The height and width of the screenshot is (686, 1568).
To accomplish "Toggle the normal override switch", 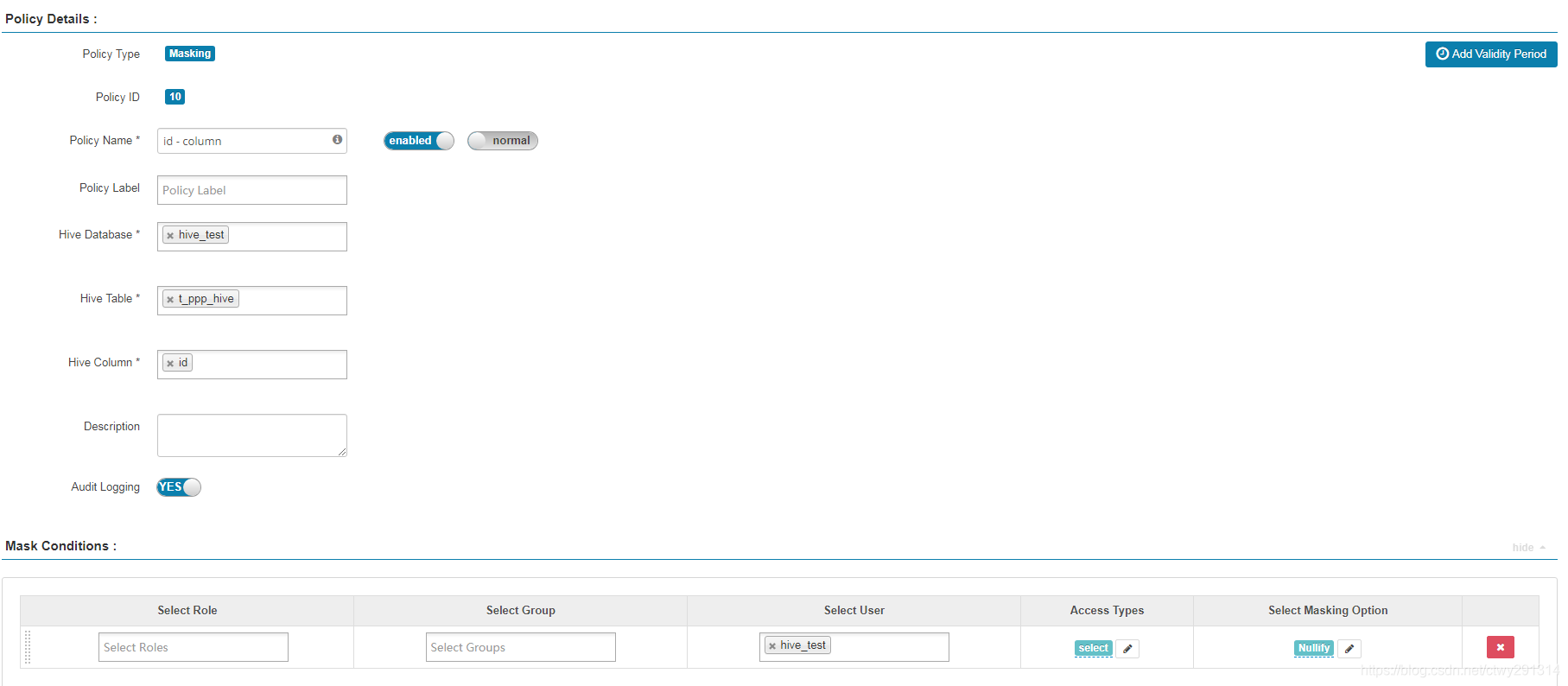I will tap(503, 141).
